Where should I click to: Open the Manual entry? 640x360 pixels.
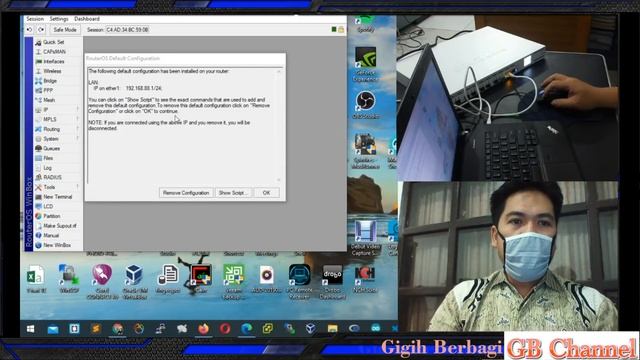pos(51,236)
